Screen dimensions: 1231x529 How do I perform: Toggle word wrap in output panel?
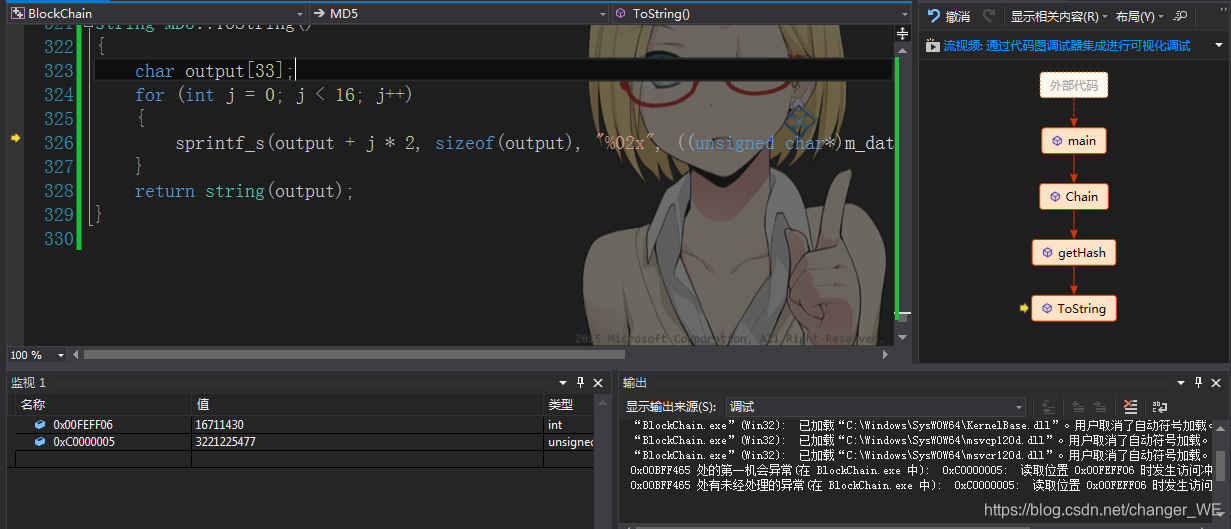pyautogui.click(x=1160, y=407)
